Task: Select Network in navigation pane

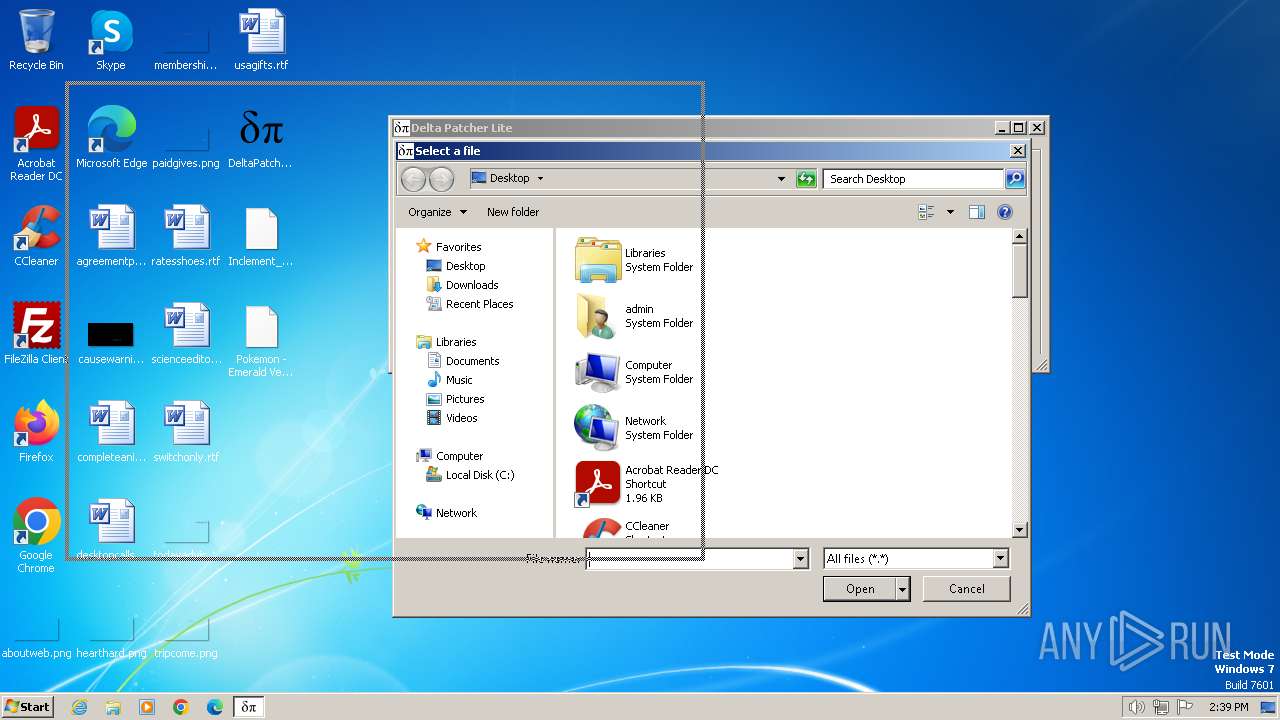Action: [447, 513]
